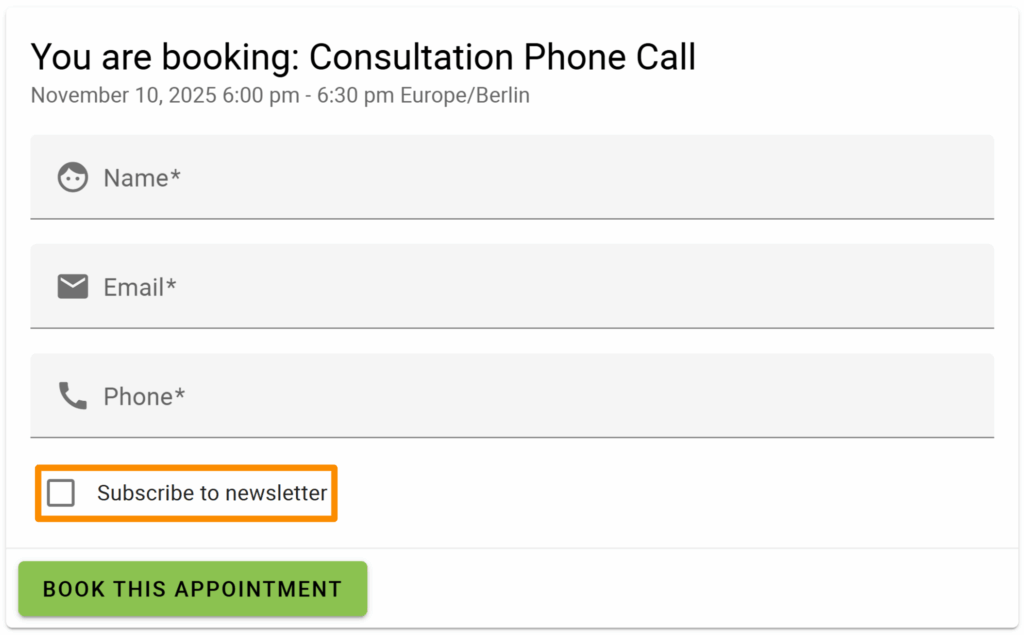Click the Consultation Phone Call heading
1024x635 pixels.
503,57
